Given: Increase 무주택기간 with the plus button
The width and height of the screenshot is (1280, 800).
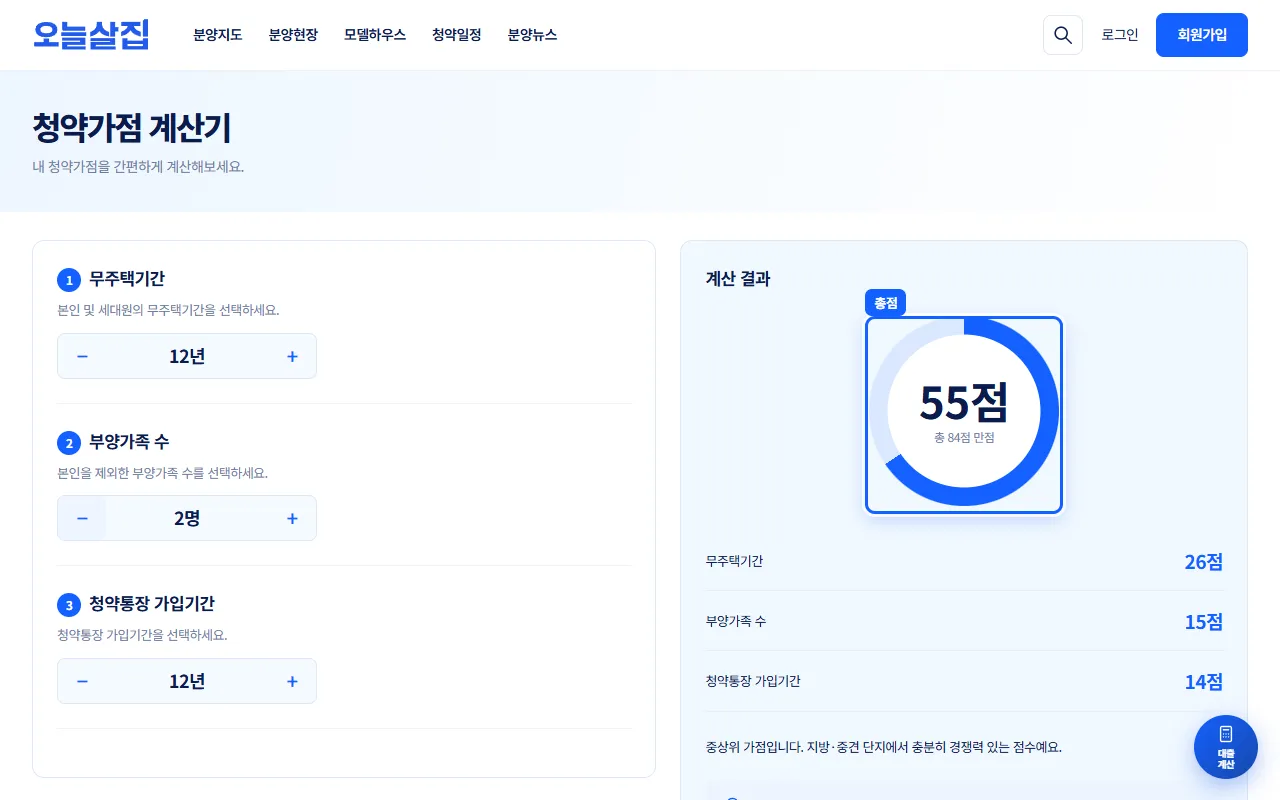Looking at the screenshot, I should point(292,356).
